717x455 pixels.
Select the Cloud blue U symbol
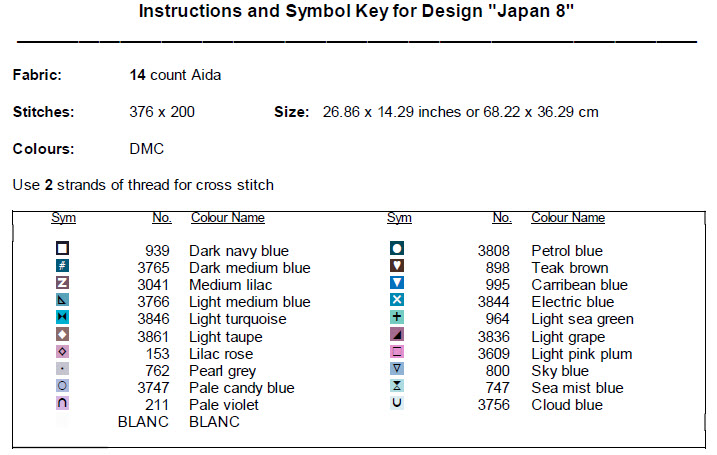(x=397, y=403)
